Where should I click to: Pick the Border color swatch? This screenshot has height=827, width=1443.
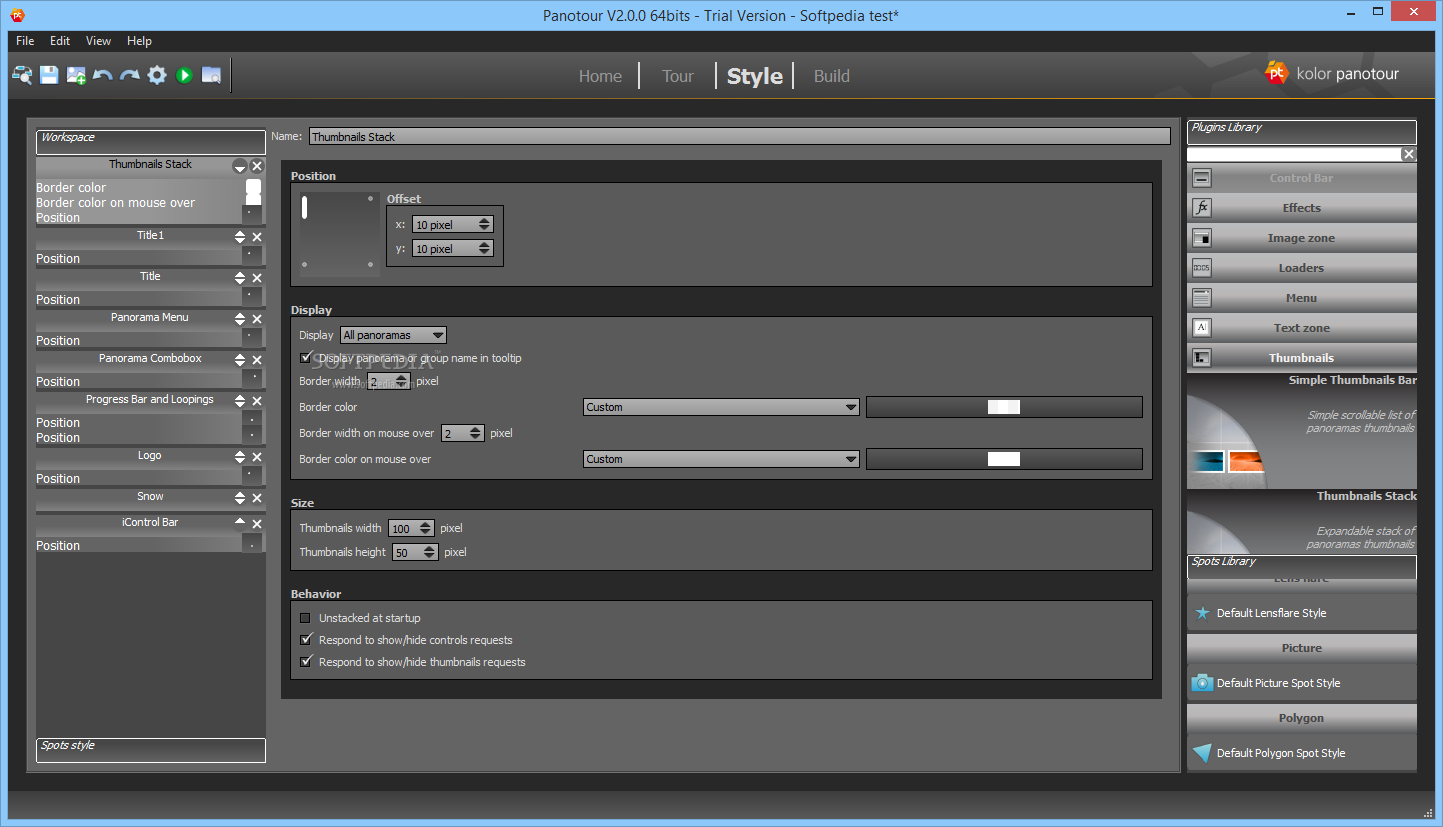(1004, 407)
